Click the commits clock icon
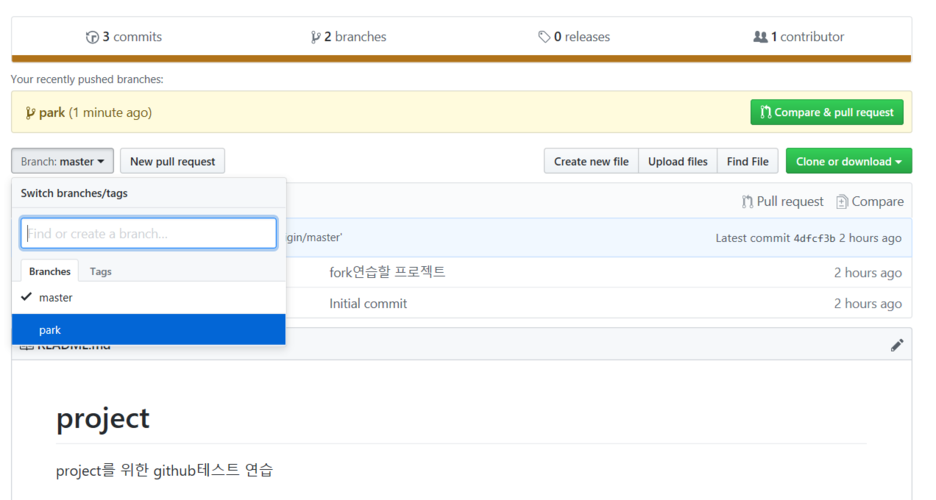The image size is (936, 500). pos(92,38)
